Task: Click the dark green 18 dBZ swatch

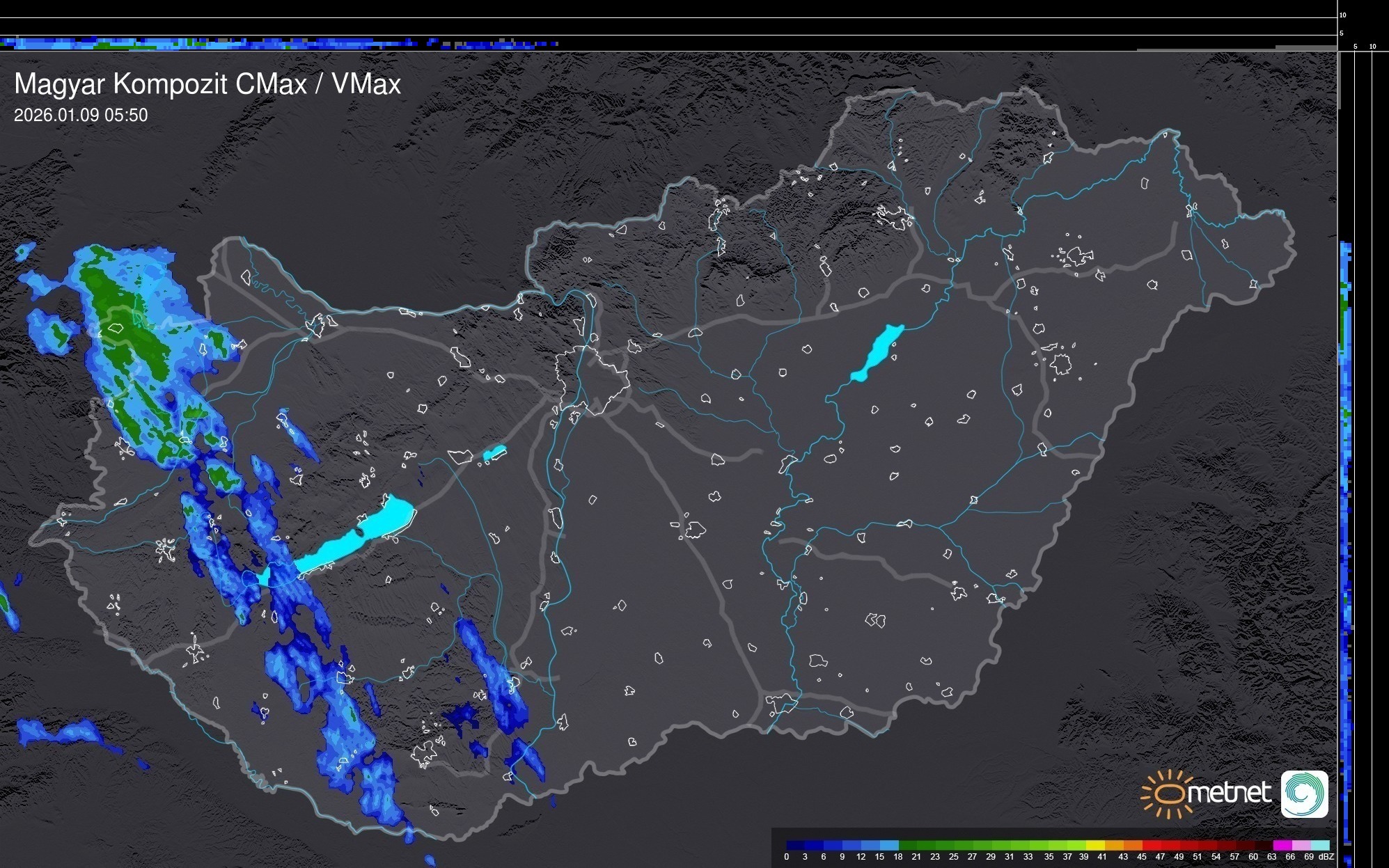Action: coord(907,845)
